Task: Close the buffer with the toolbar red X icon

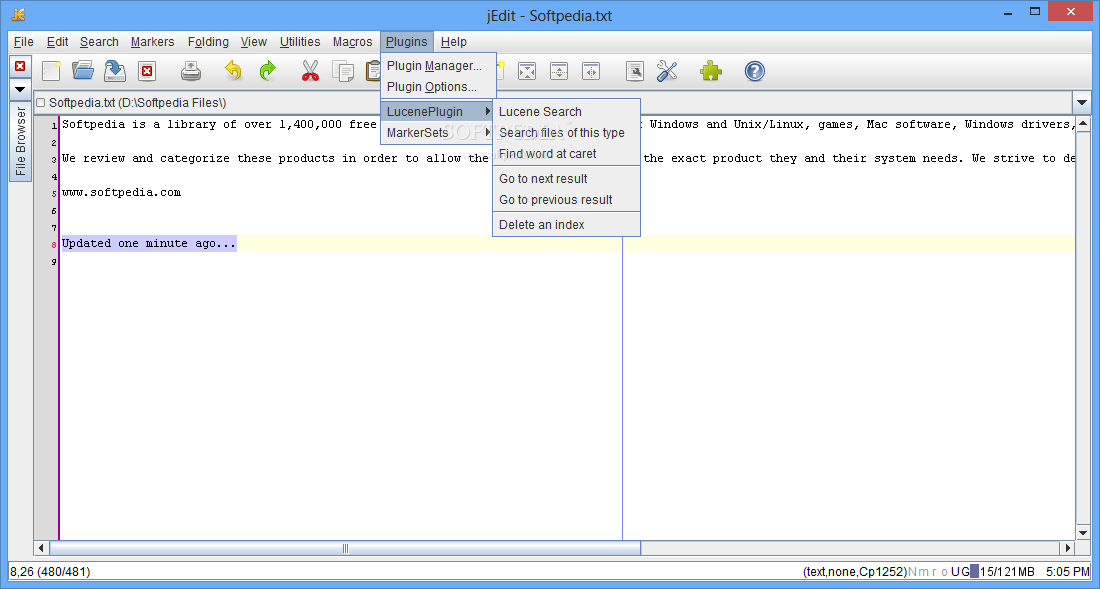Action: click(x=147, y=71)
